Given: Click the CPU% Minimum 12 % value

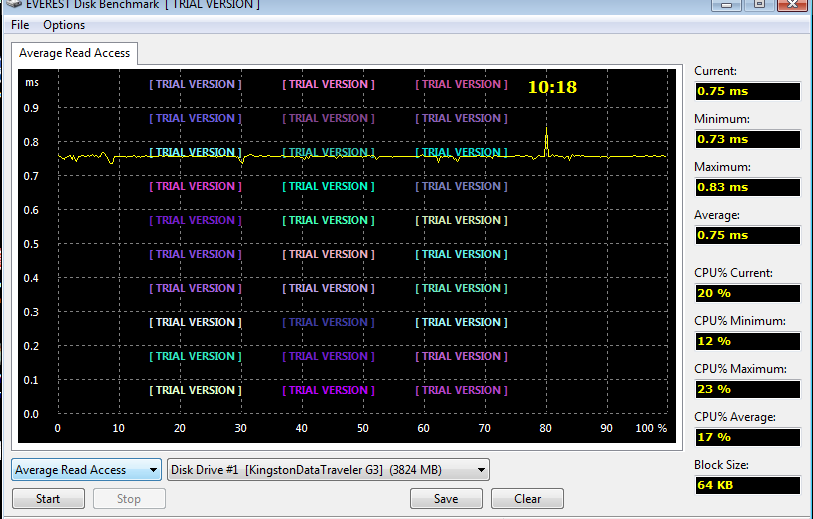Looking at the screenshot, I should coord(748,341).
